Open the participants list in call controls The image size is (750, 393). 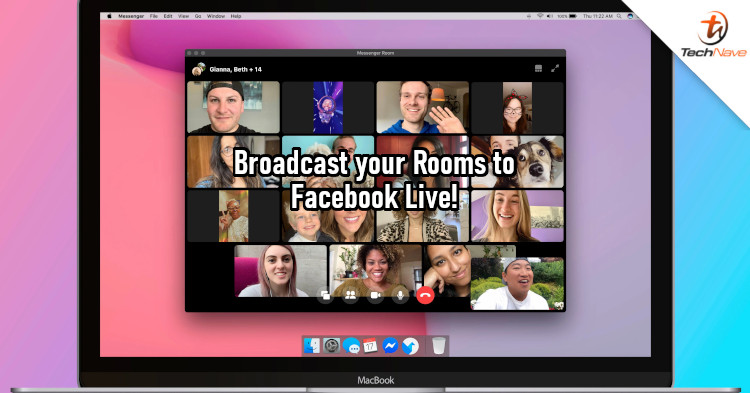(x=350, y=295)
